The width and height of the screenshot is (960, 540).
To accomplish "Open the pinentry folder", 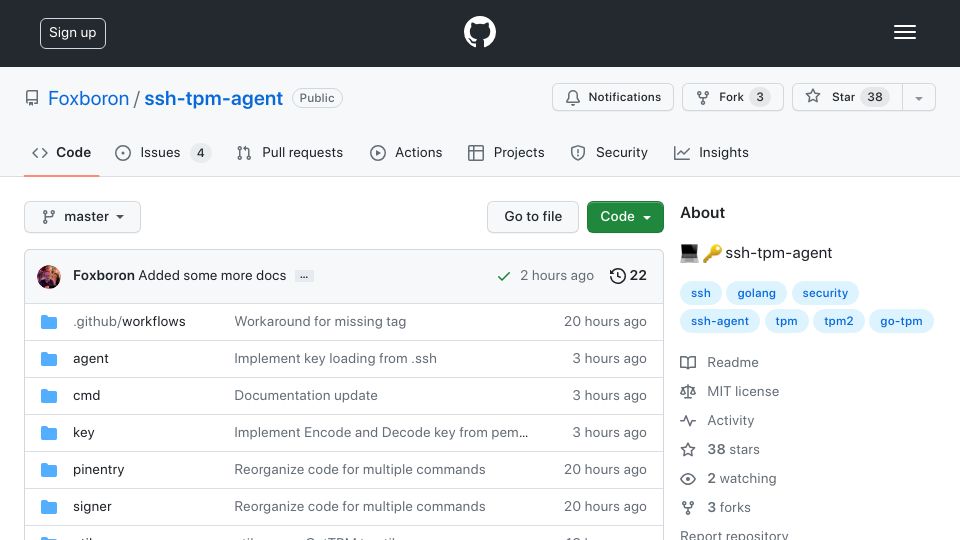I will point(99,470).
